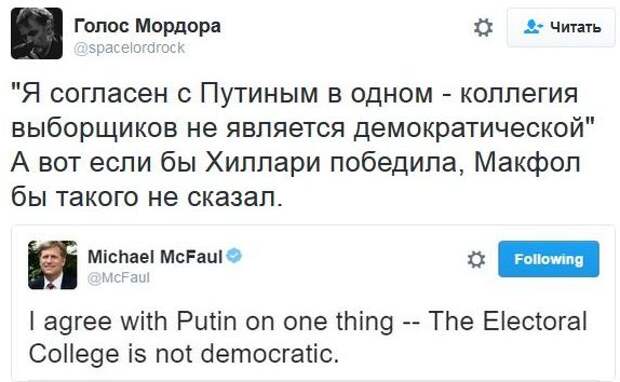This screenshot has width=620, height=382.
Task: Visit the @McFaul handle
Action: [119, 278]
